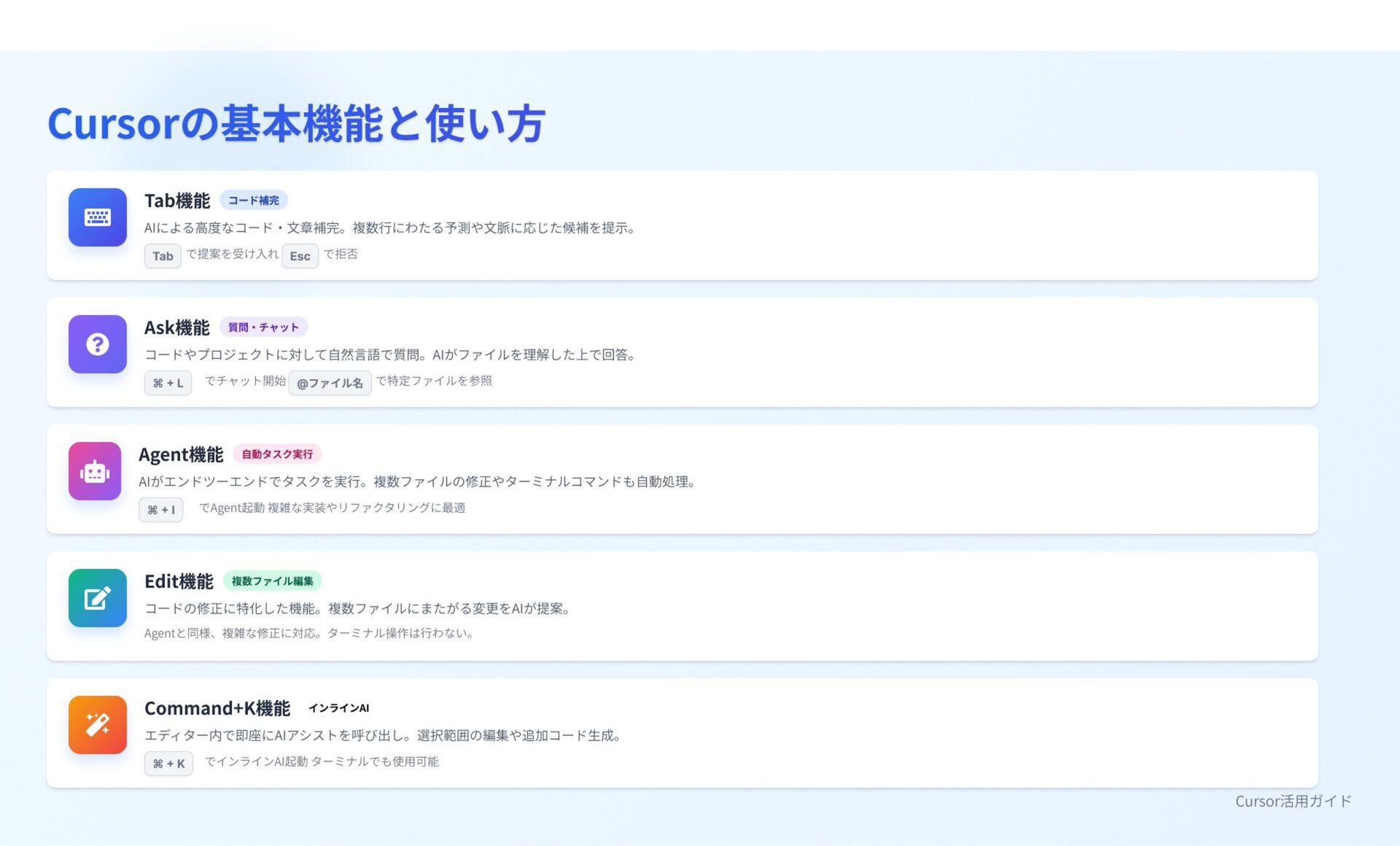Click the text エディター内で即座にAIアシストを呼び出し

coord(275,735)
